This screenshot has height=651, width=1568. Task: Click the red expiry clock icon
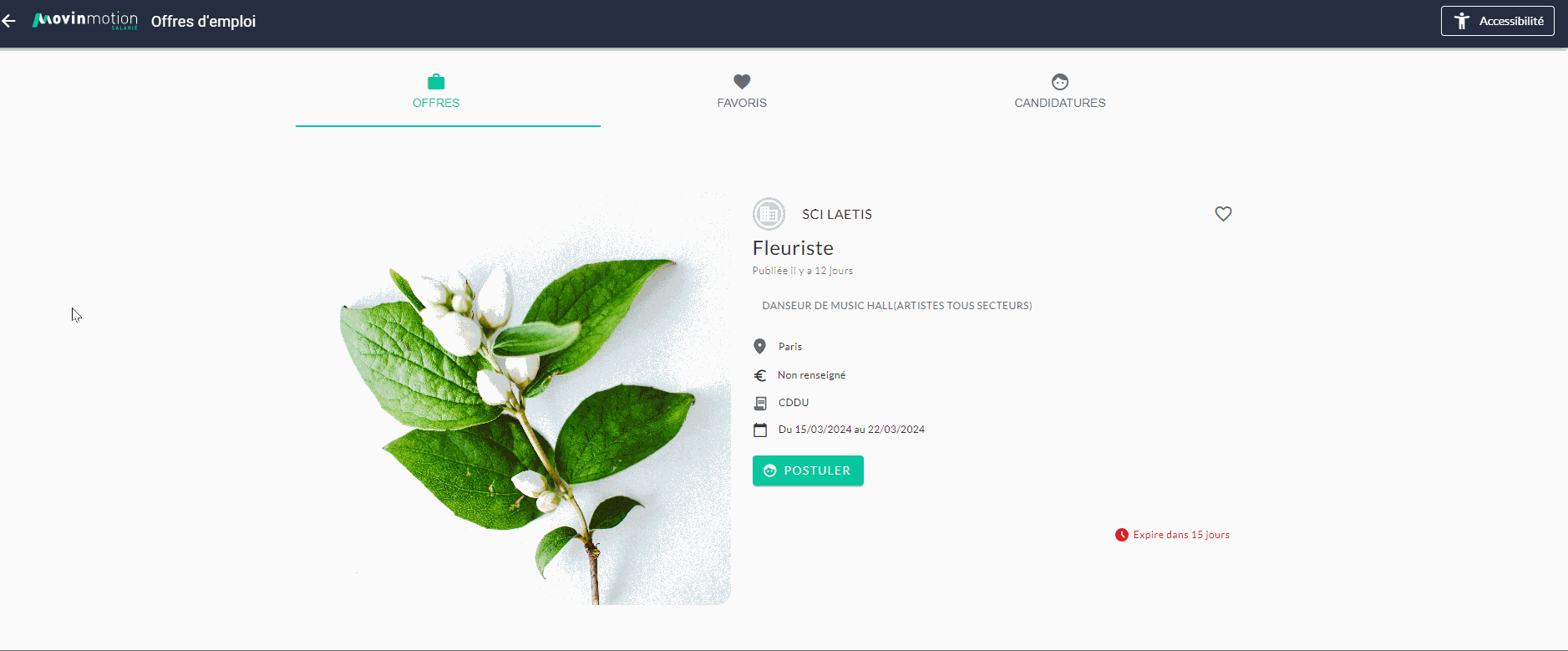point(1122,535)
